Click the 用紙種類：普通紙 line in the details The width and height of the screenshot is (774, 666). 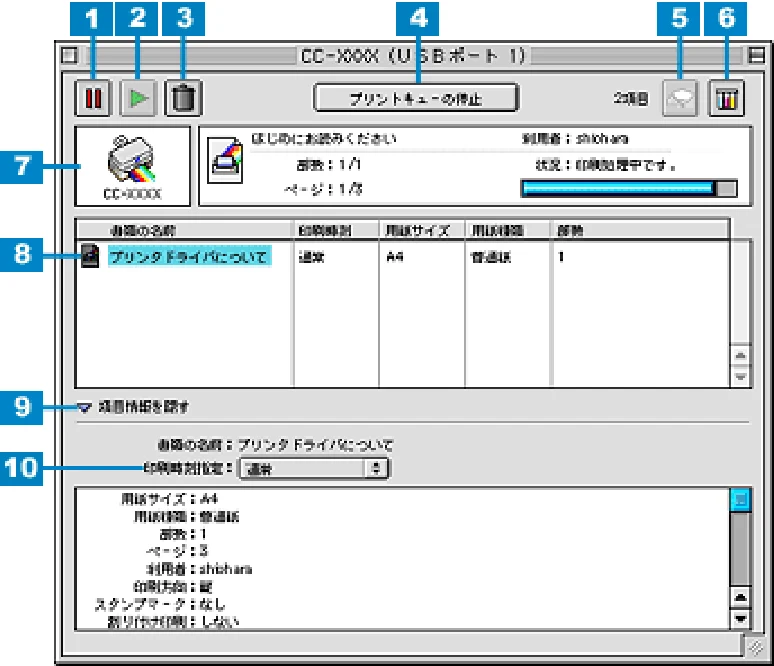(x=187, y=517)
